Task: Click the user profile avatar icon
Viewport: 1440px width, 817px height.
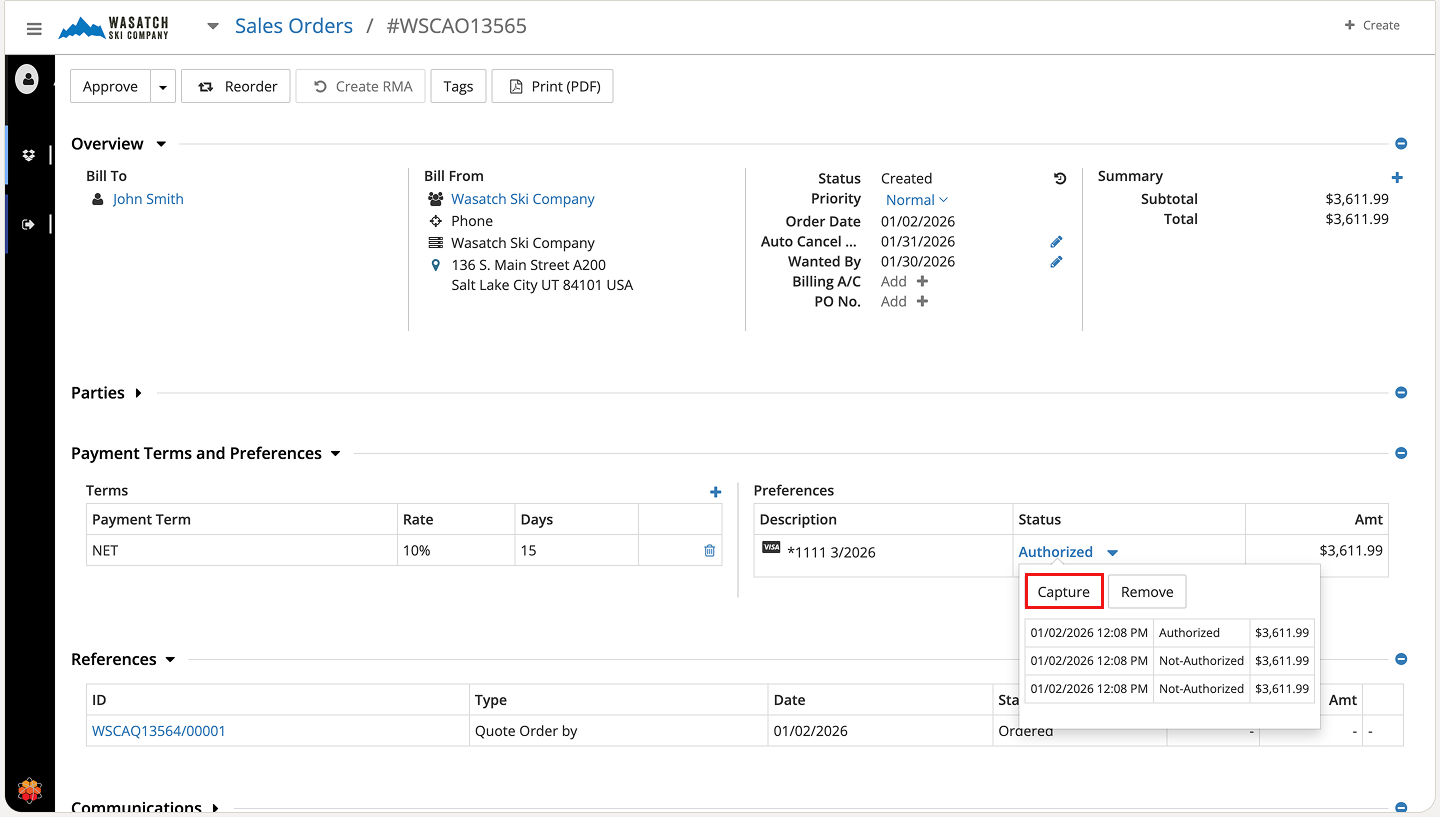Action: tap(27, 79)
